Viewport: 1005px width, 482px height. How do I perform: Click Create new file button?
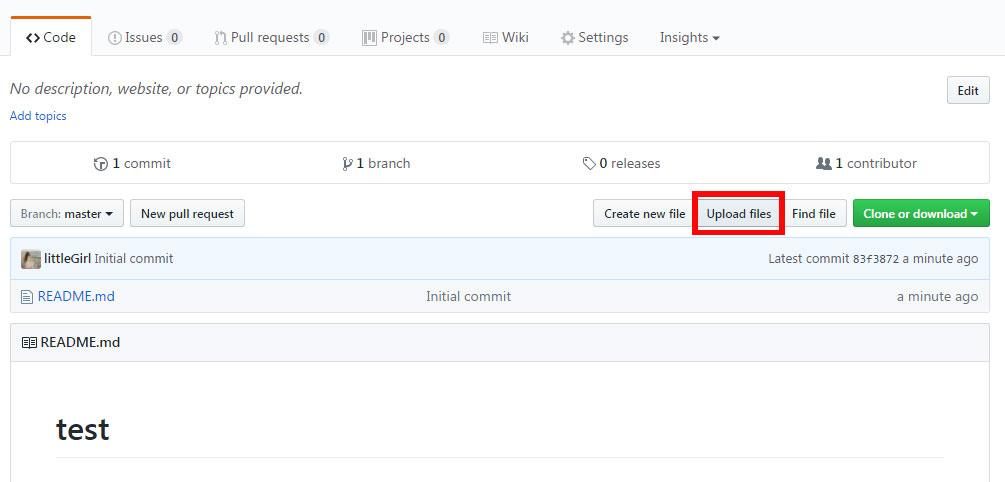pyautogui.click(x=644, y=213)
